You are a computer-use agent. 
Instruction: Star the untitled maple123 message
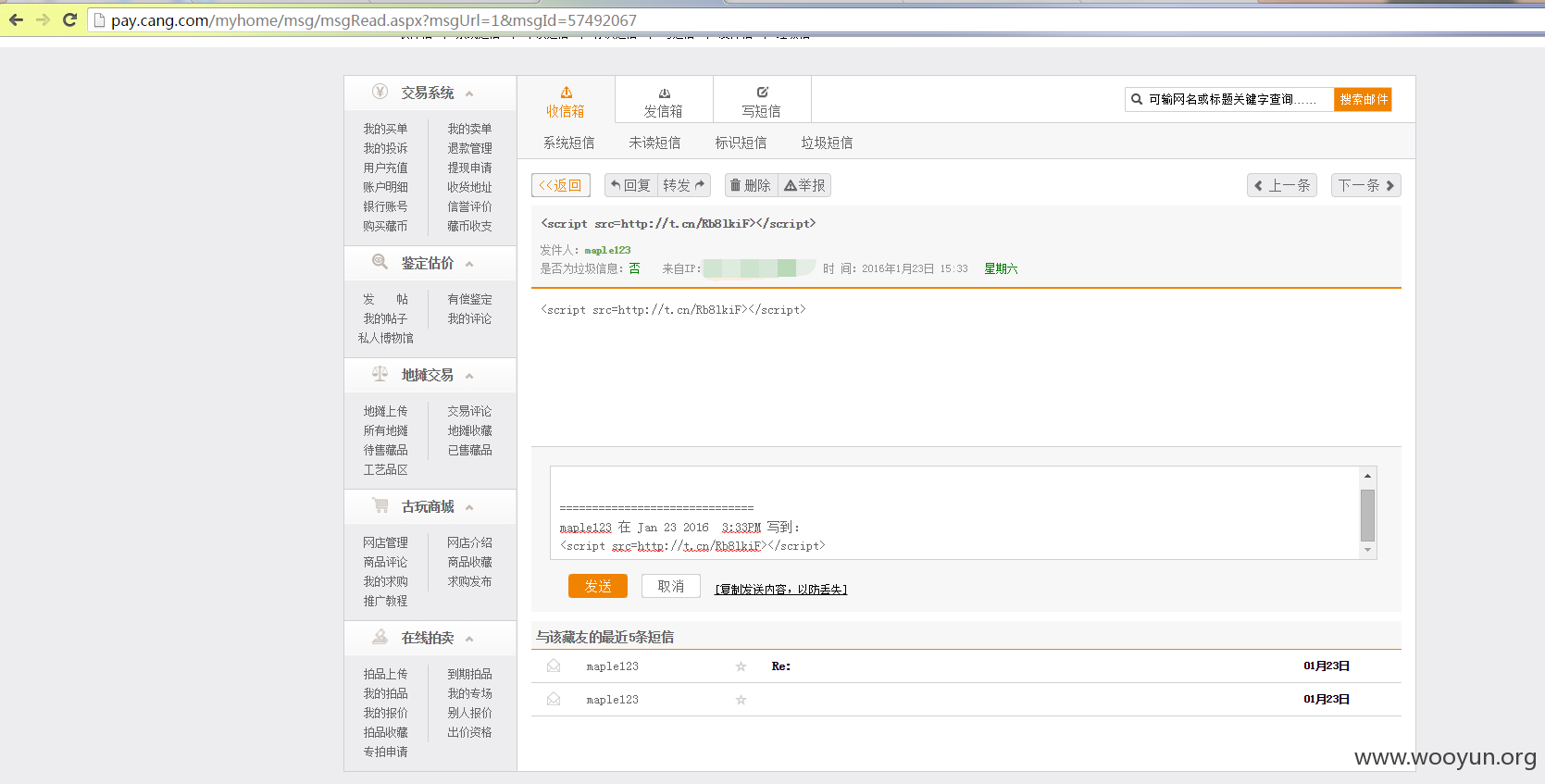point(741,700)
